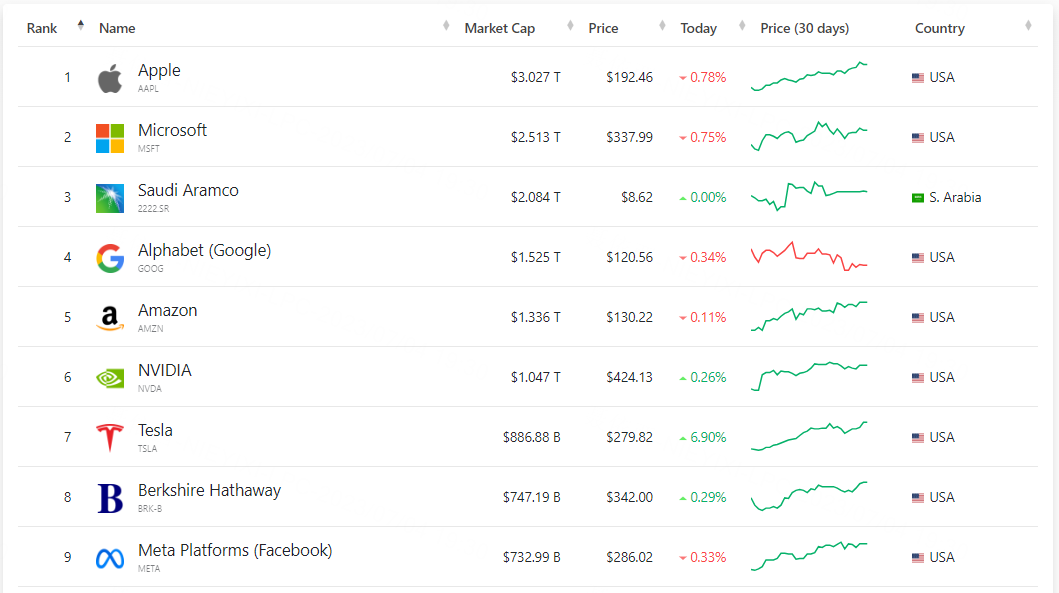Click the Apple company logo icon
The height and width of the screenshot is (593, 1059).
tap(110, 78)
